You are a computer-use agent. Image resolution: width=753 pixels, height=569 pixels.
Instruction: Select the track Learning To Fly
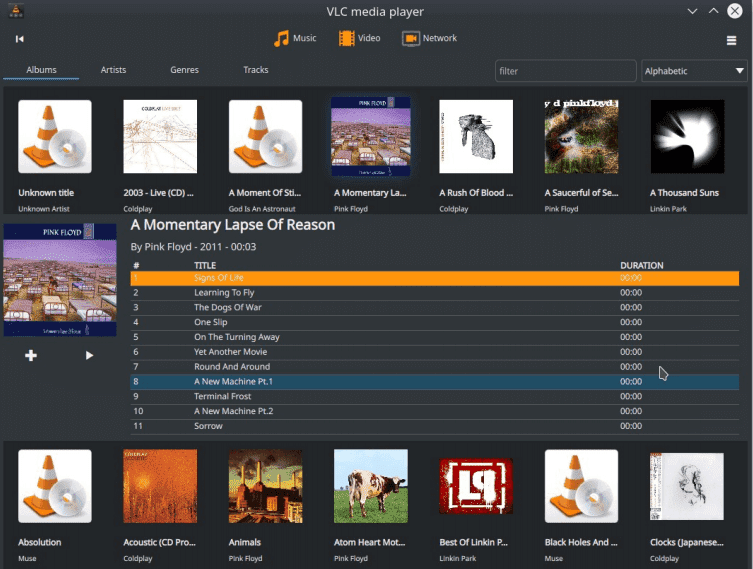coord(435,293)
